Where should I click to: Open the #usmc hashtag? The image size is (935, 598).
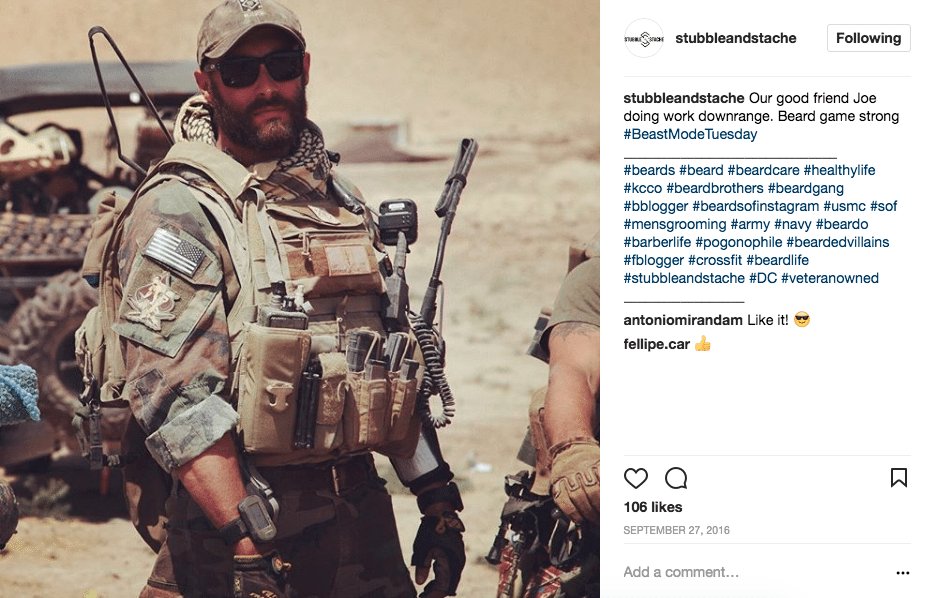point(844,206)
